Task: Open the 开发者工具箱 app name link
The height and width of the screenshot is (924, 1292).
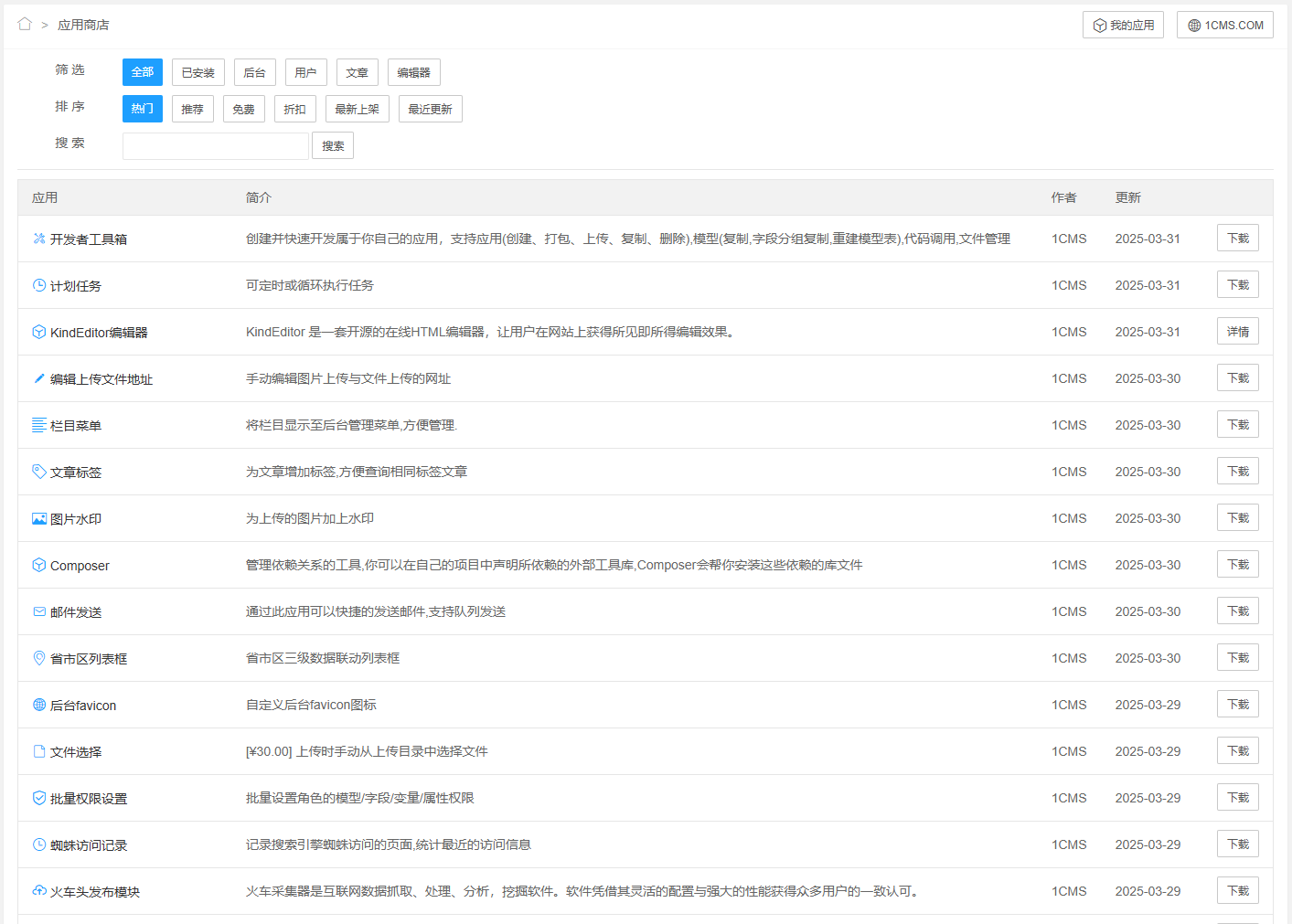Action: 89,239
